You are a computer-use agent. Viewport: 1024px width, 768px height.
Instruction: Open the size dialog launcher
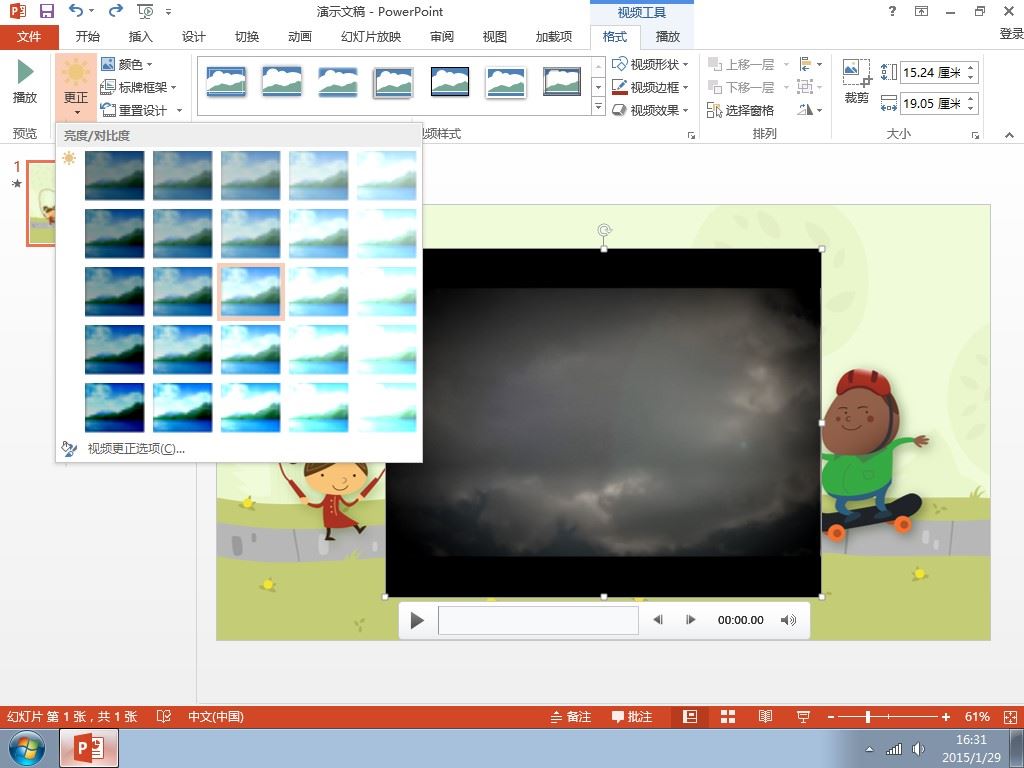point(975,135)
